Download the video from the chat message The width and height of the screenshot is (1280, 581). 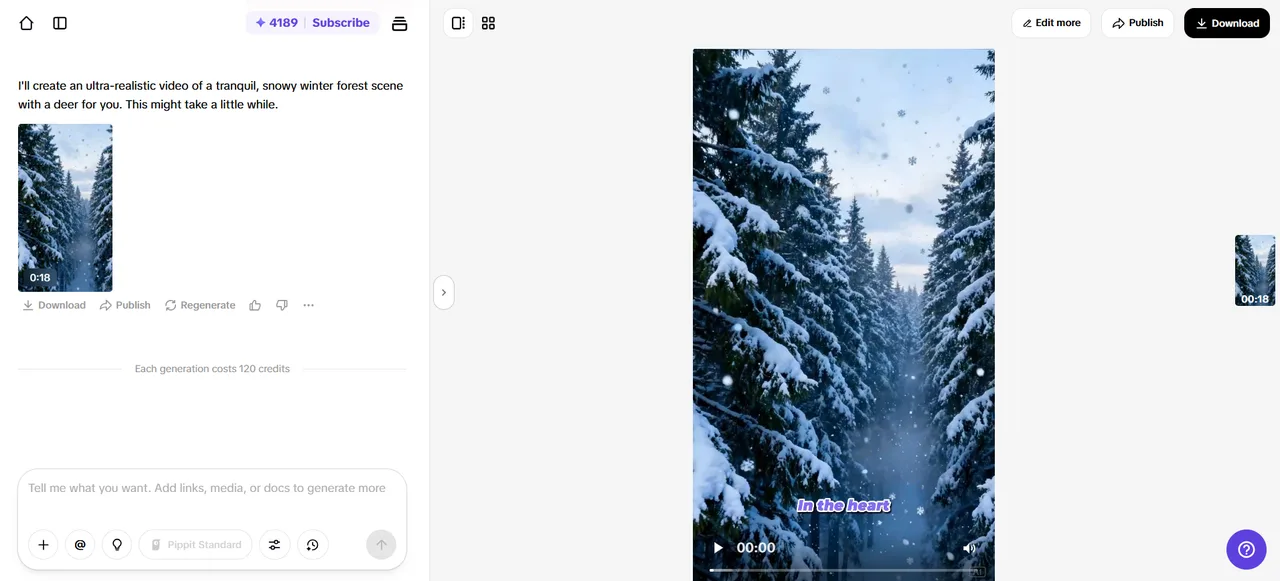pyautogui.click(x=54, y=305)
